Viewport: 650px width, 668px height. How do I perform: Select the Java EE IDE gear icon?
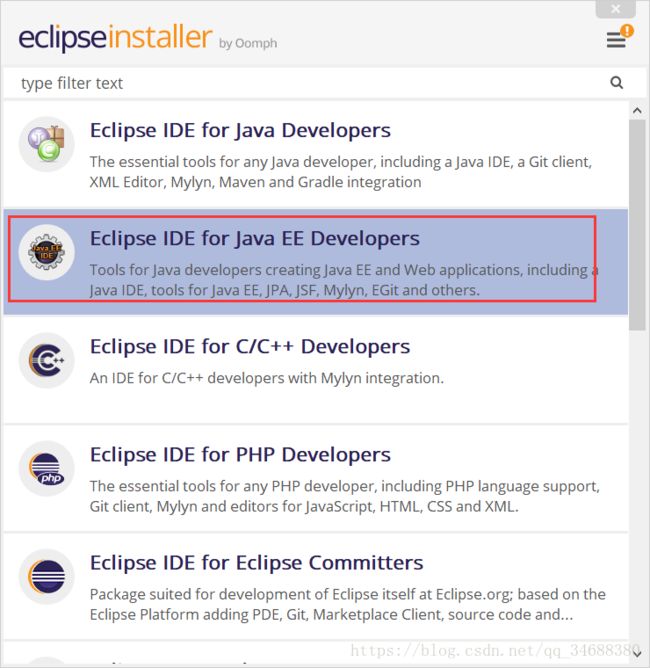click(x=46, y=252)
